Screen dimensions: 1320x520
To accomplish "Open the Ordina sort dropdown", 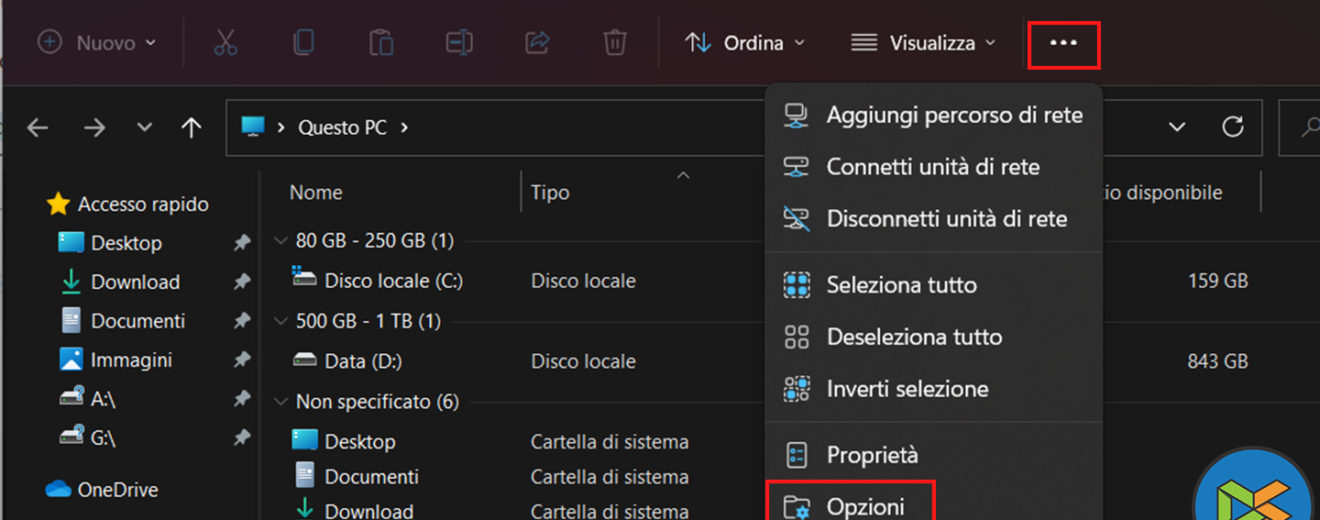I will 745,43.
